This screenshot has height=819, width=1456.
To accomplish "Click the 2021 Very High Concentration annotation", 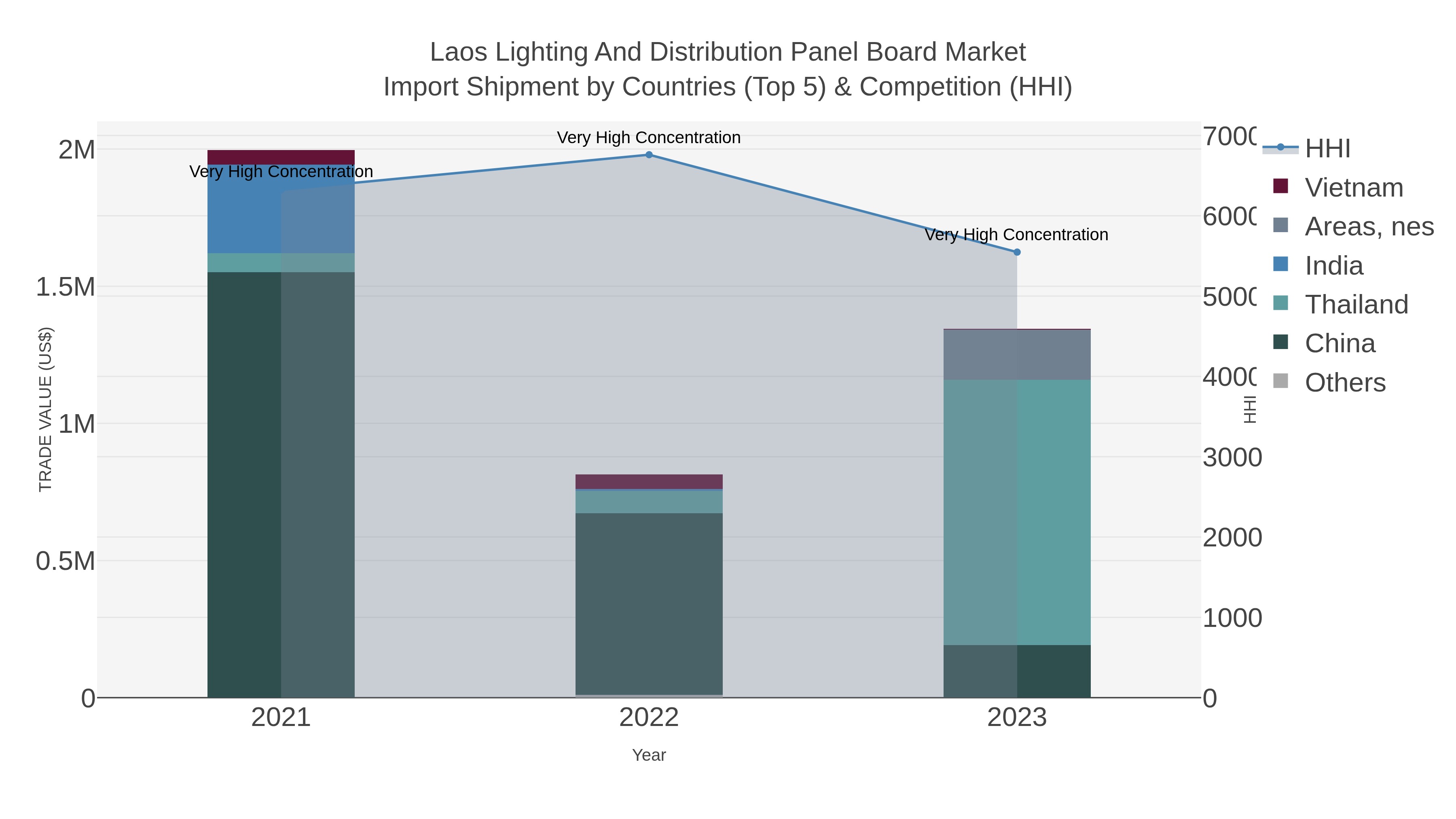I will click(x=281, y=171).
